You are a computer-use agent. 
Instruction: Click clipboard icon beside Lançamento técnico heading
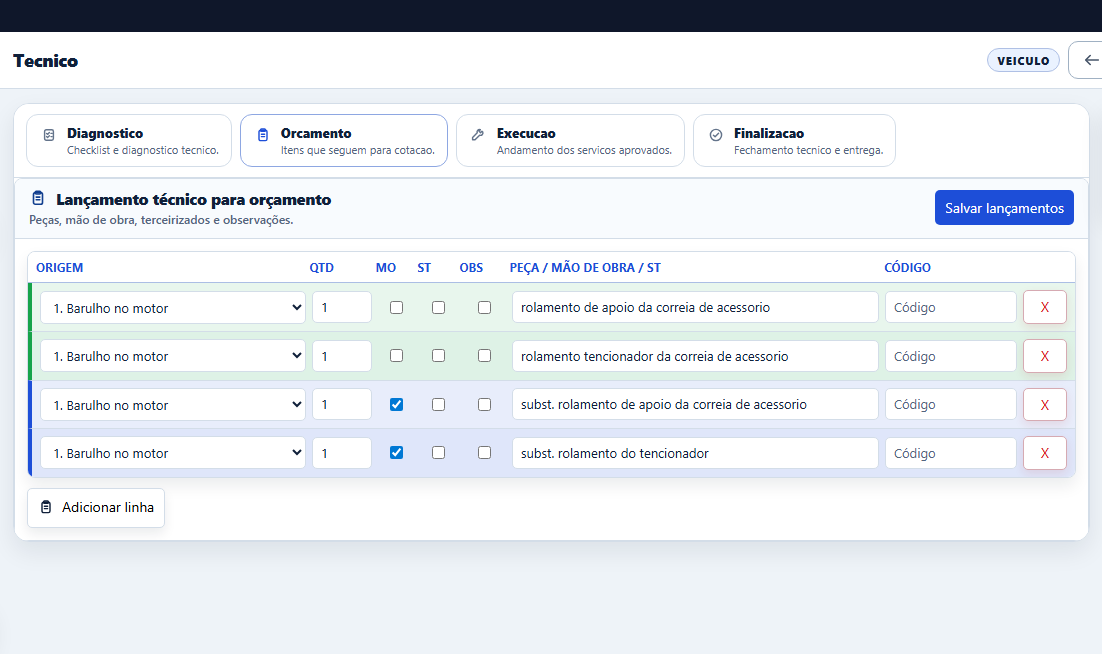pyautogui.click(x=38, y=198)
